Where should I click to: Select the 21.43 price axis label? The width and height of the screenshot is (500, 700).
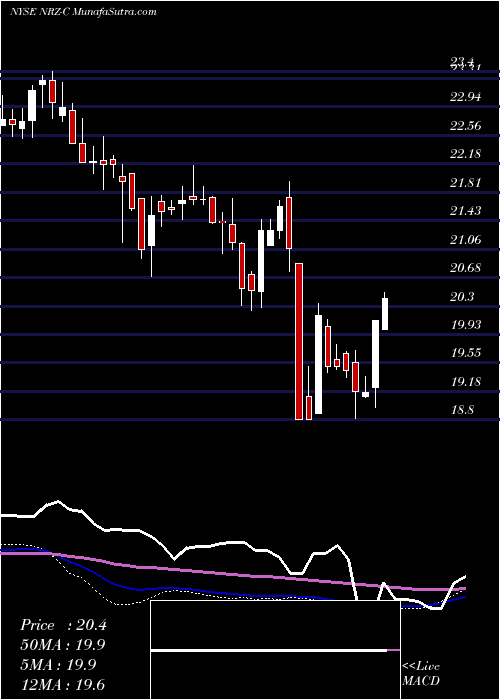[466, 211]
